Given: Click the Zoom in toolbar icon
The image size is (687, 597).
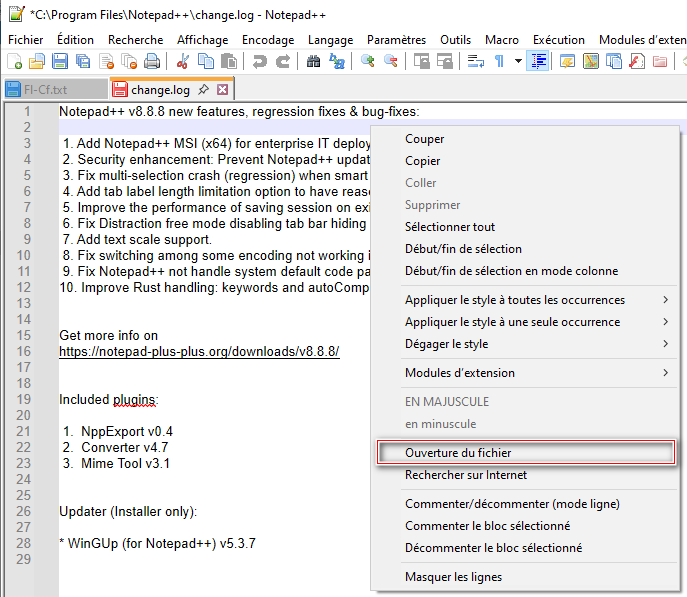Looking at the screenshot, I should click(x=368, y=62).
